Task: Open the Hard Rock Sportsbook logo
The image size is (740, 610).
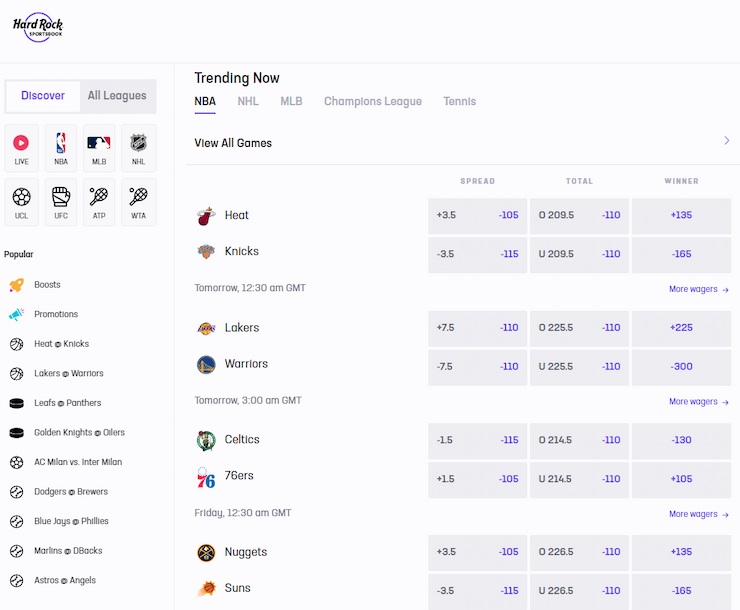Action: pyautogui.click(x=38, y=27)
